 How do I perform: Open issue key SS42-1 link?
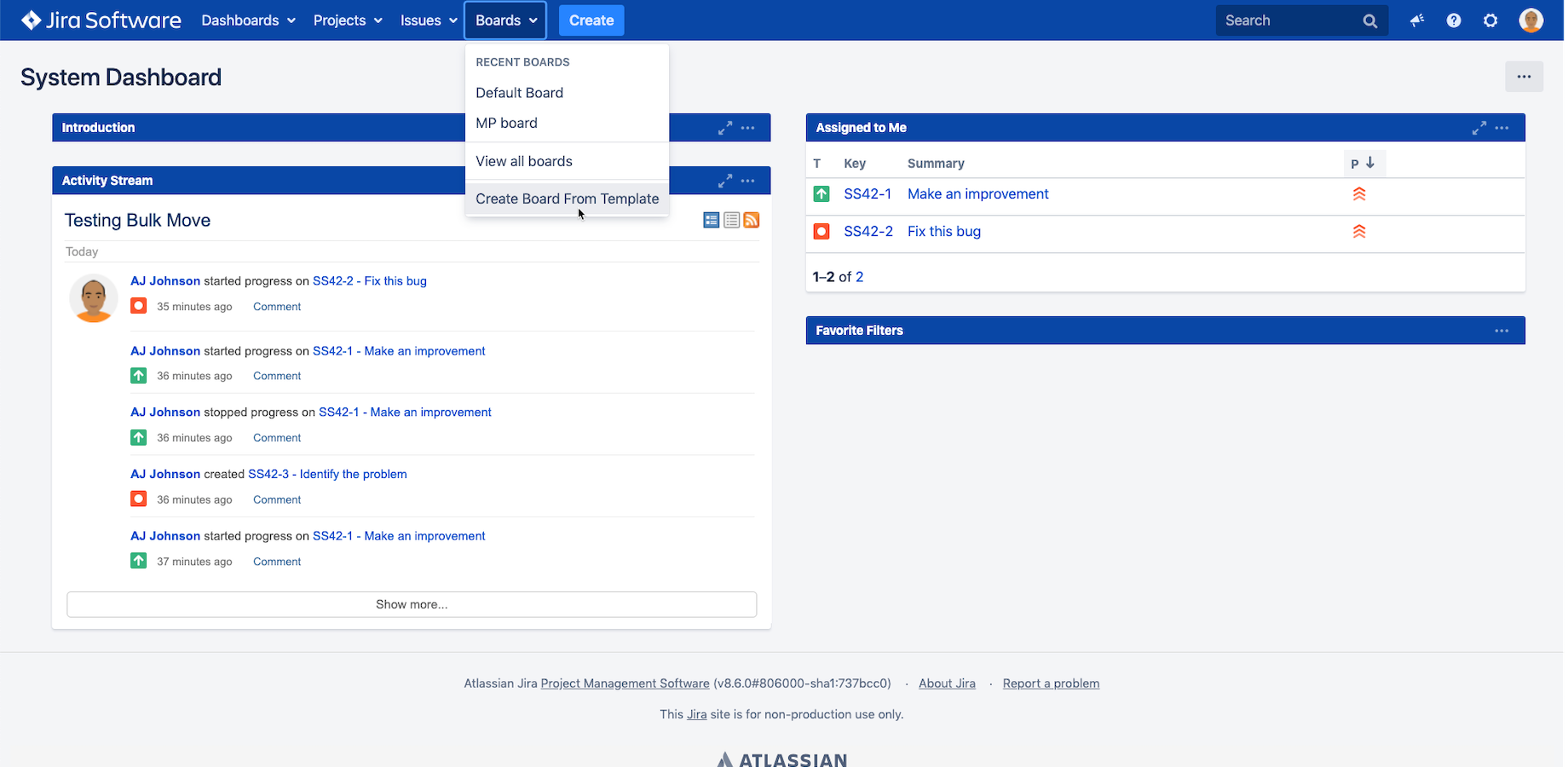868,194
